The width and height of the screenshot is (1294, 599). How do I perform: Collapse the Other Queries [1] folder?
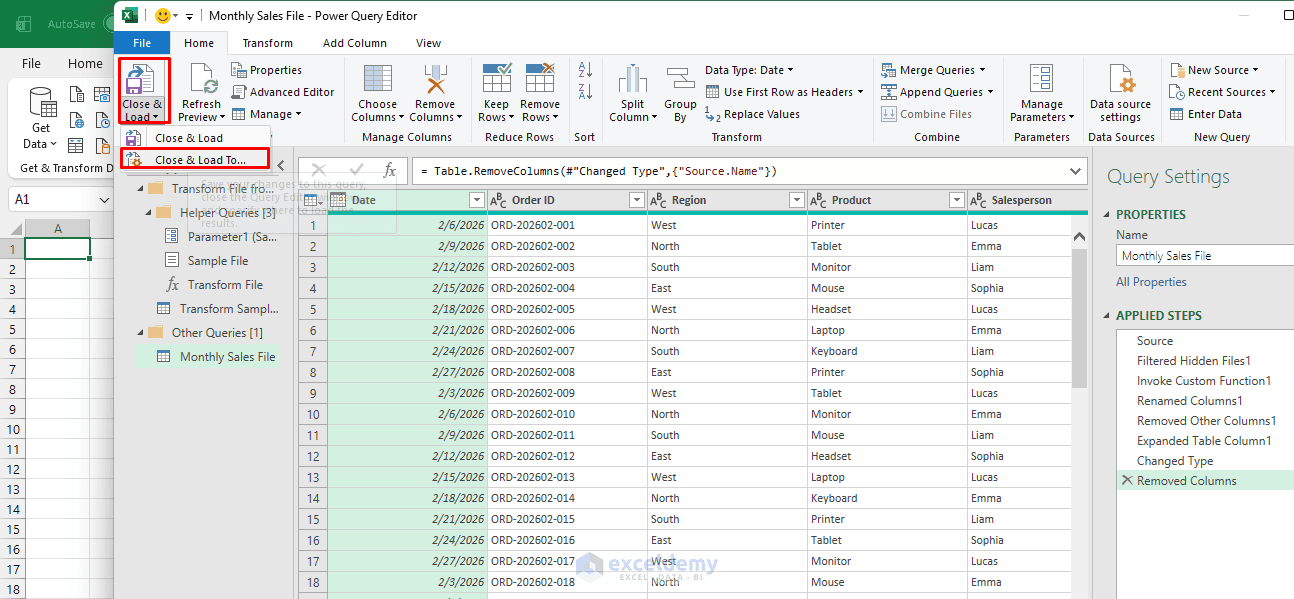click(141, 333)
